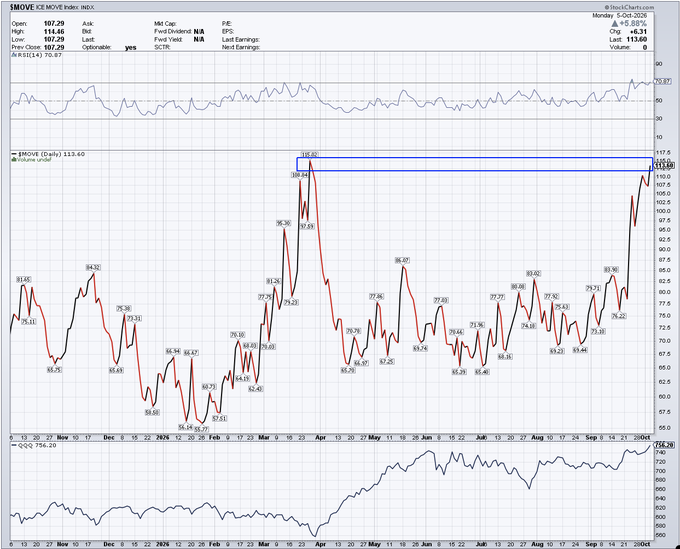Click the 108.84 price label
680x549 pixels.
click(x=300, y=175)
